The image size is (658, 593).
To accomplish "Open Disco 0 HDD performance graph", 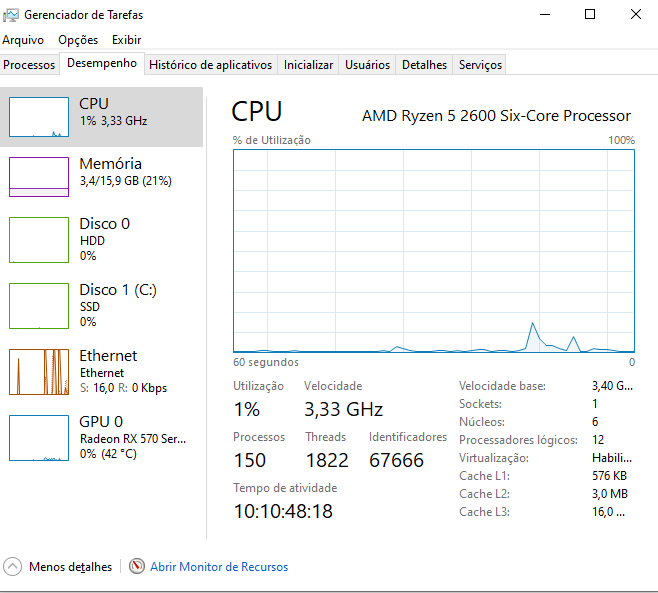I will coord(39,239).
